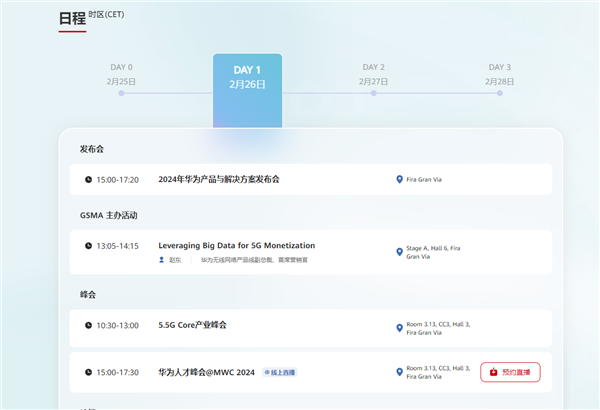Screen dimensions: 600x410
Task: Click location pin in 华为人才峰会 row
Action: pos(399,372)
